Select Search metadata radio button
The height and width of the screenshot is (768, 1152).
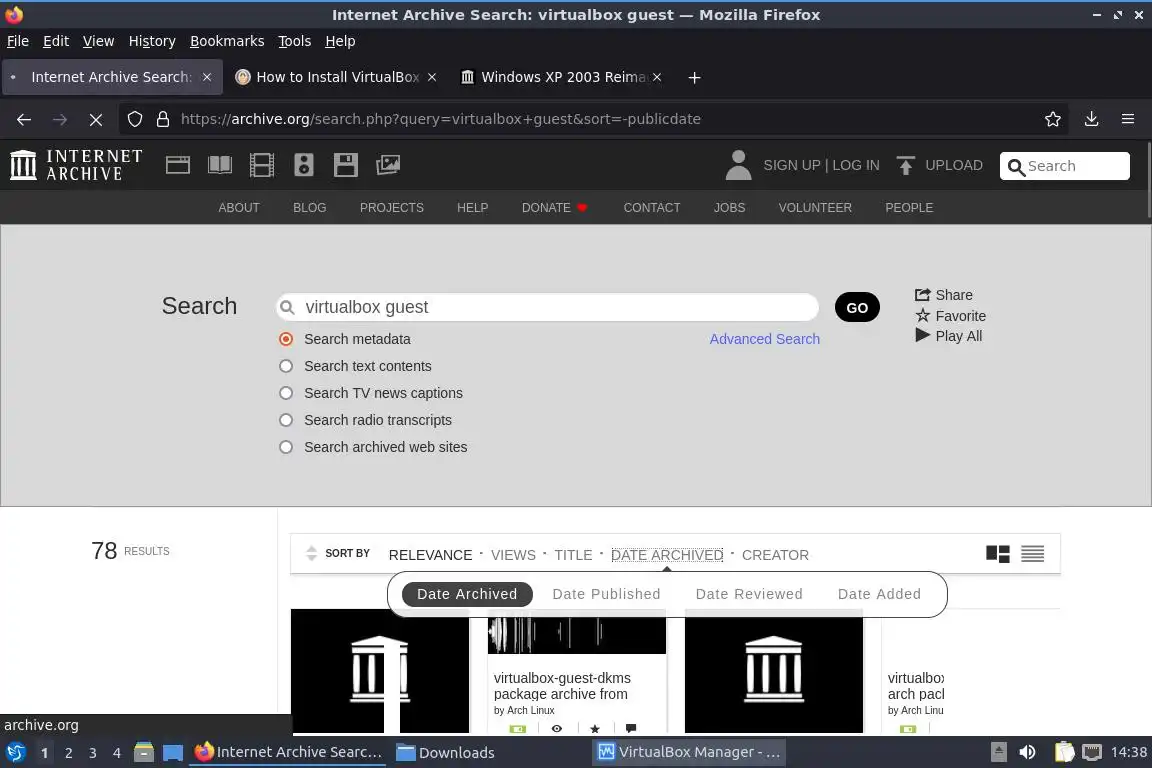click(286, 339)
